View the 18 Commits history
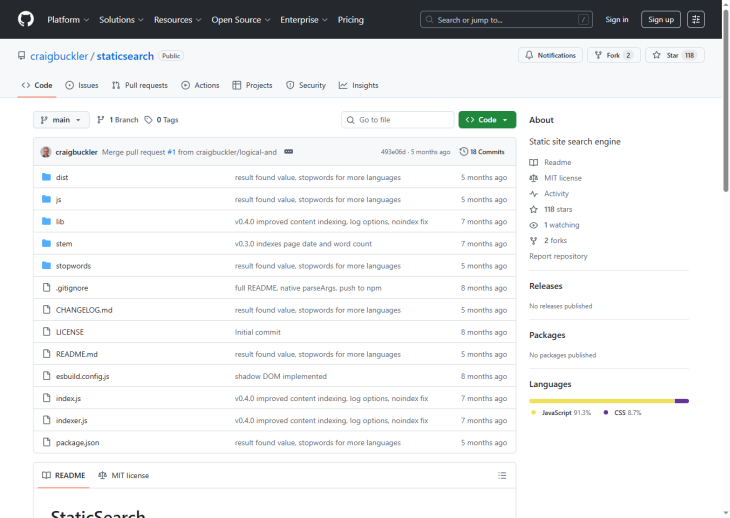Screen dimensions: 730x518 point(482,152)
